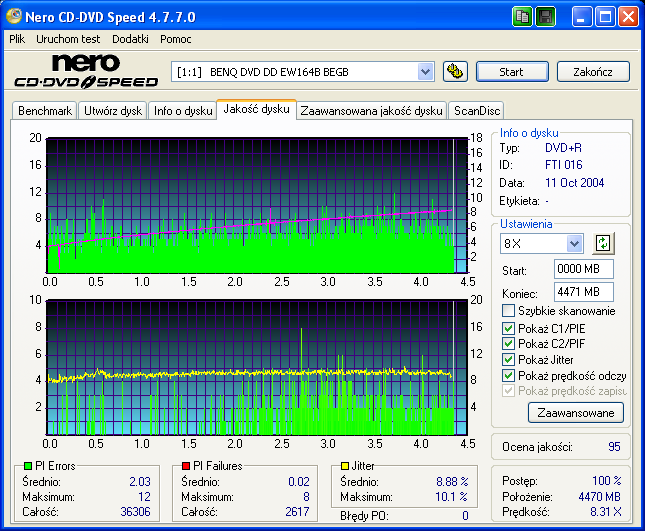This screenshot has height=531, width=645.
Task: Click the Położenie value 4470 MB
Action: pos(599,496)
